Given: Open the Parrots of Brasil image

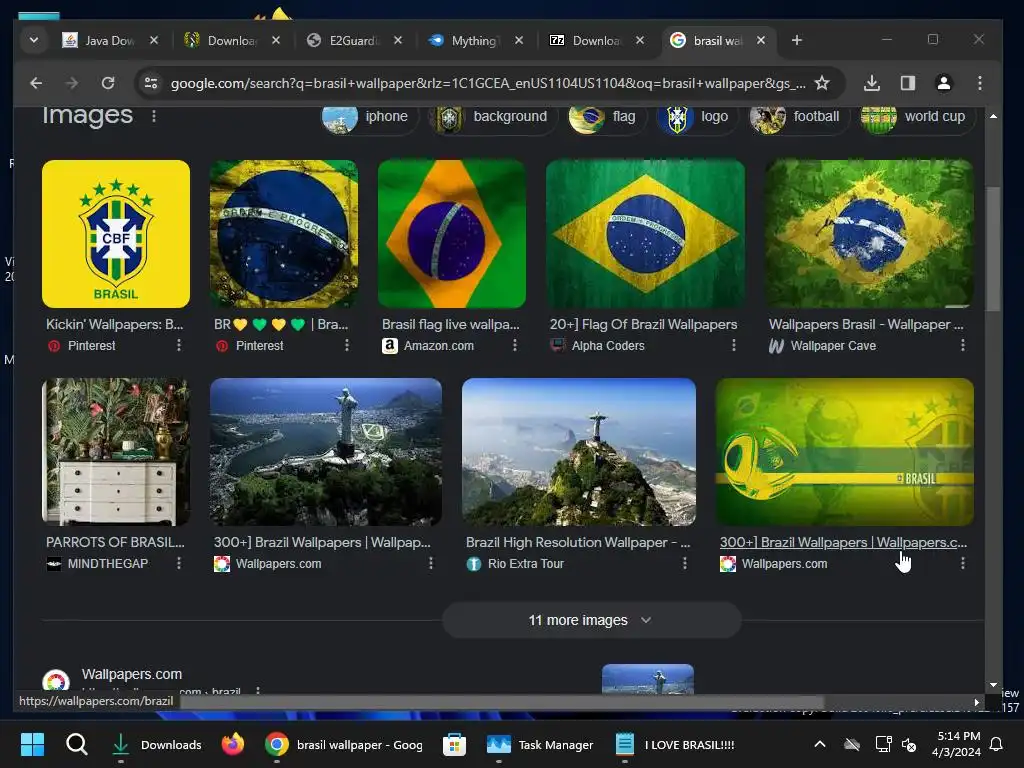Looking at the screenshot, I should [116, 452].
